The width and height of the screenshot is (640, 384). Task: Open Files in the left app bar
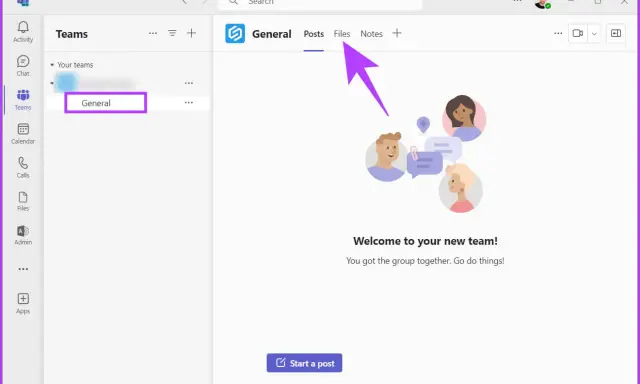(23, 201)
